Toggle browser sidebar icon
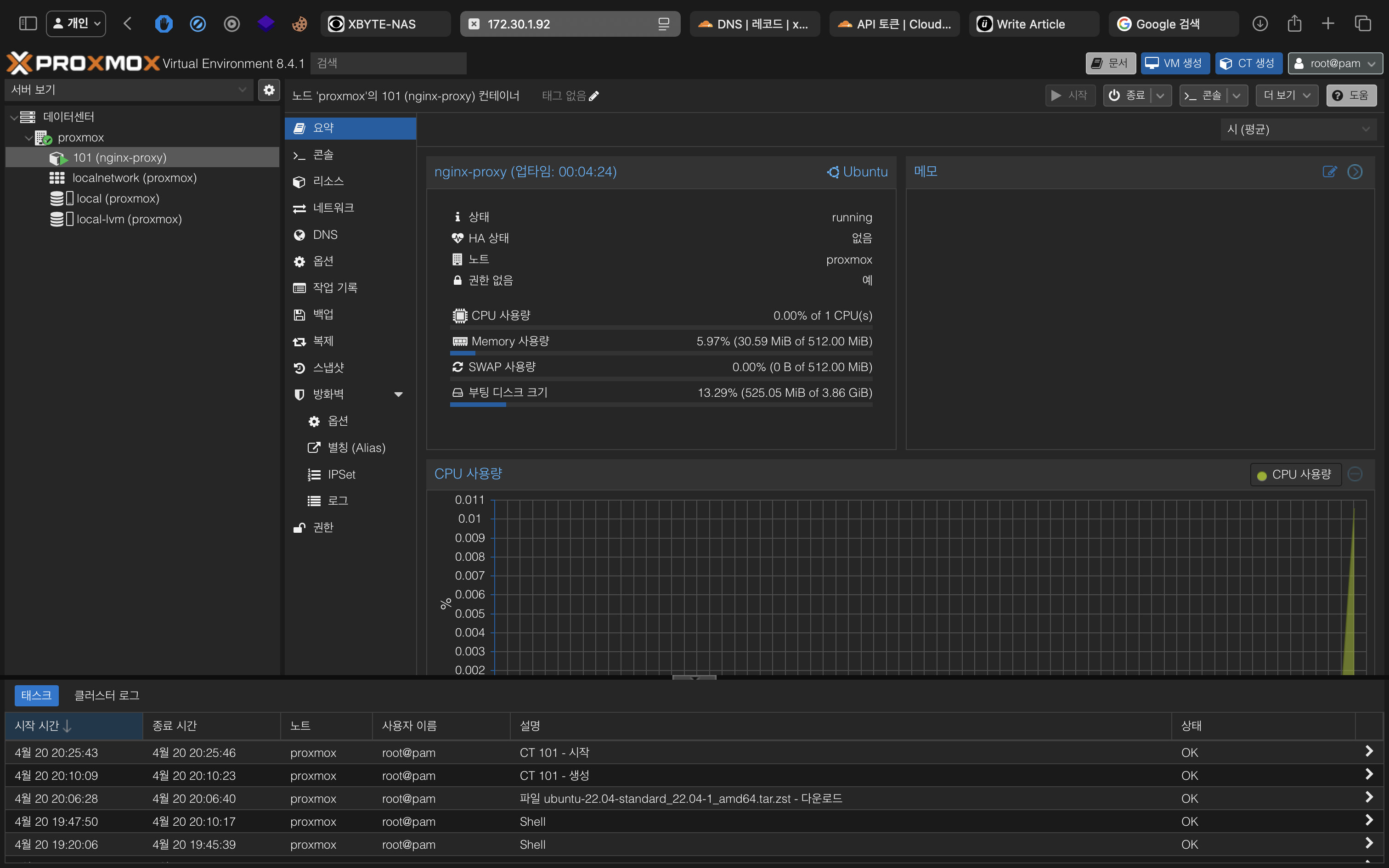Screen dimensions: 1389x868 [x=28, y=23]
